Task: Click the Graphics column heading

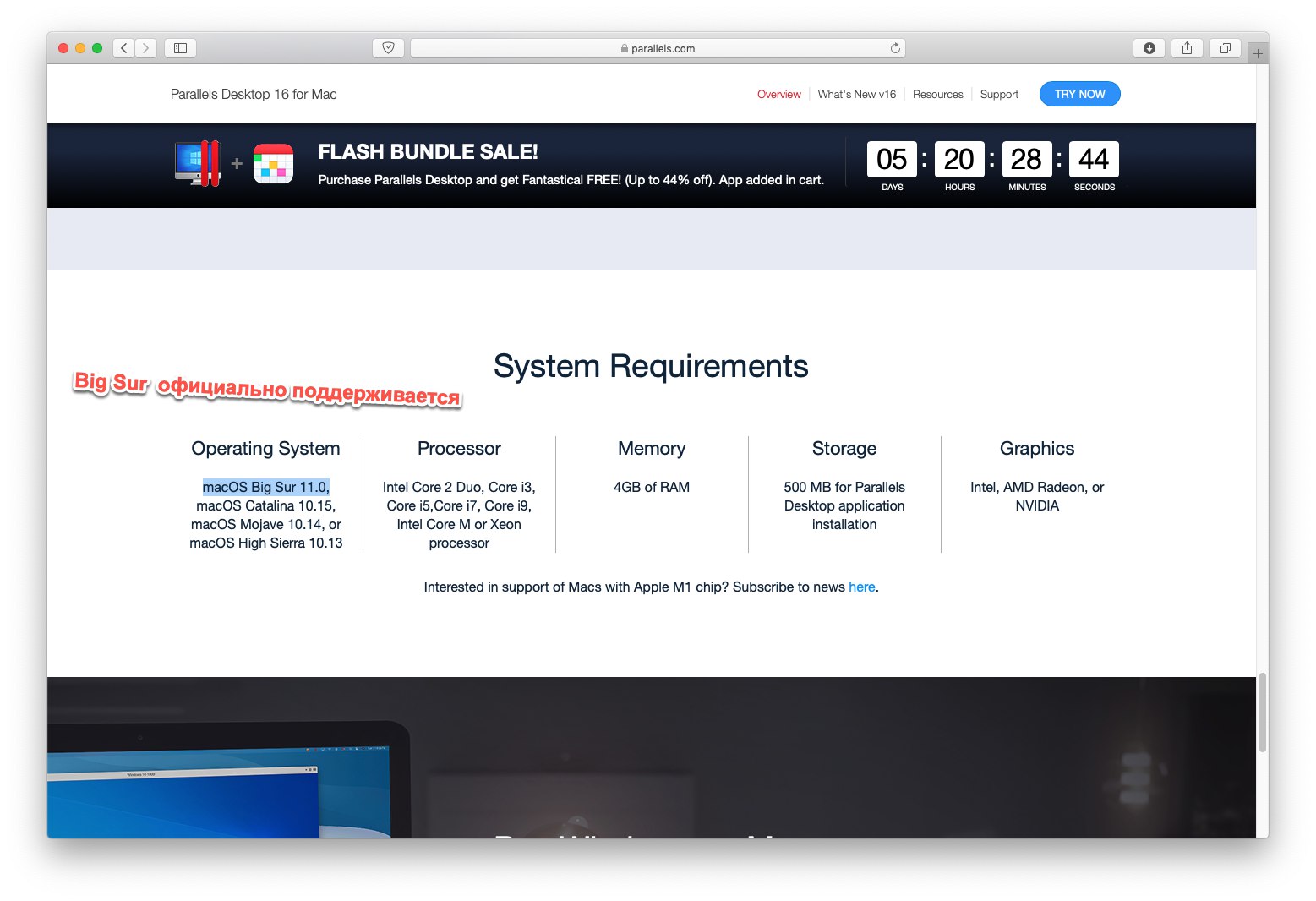Action: click(1037, 449)
